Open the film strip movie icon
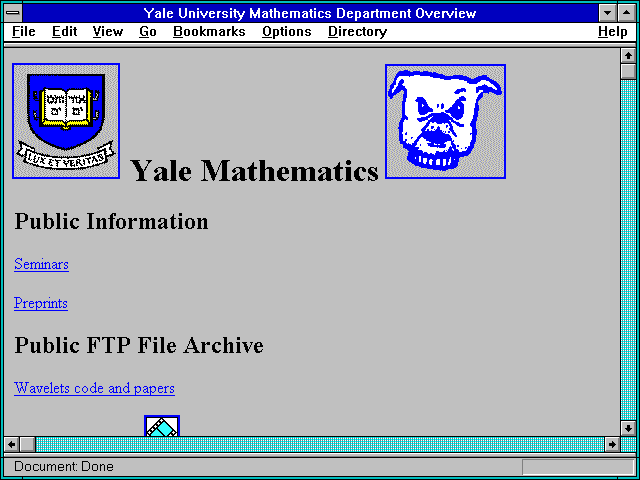This screenshot has height=480, width=640. (162, 426)
